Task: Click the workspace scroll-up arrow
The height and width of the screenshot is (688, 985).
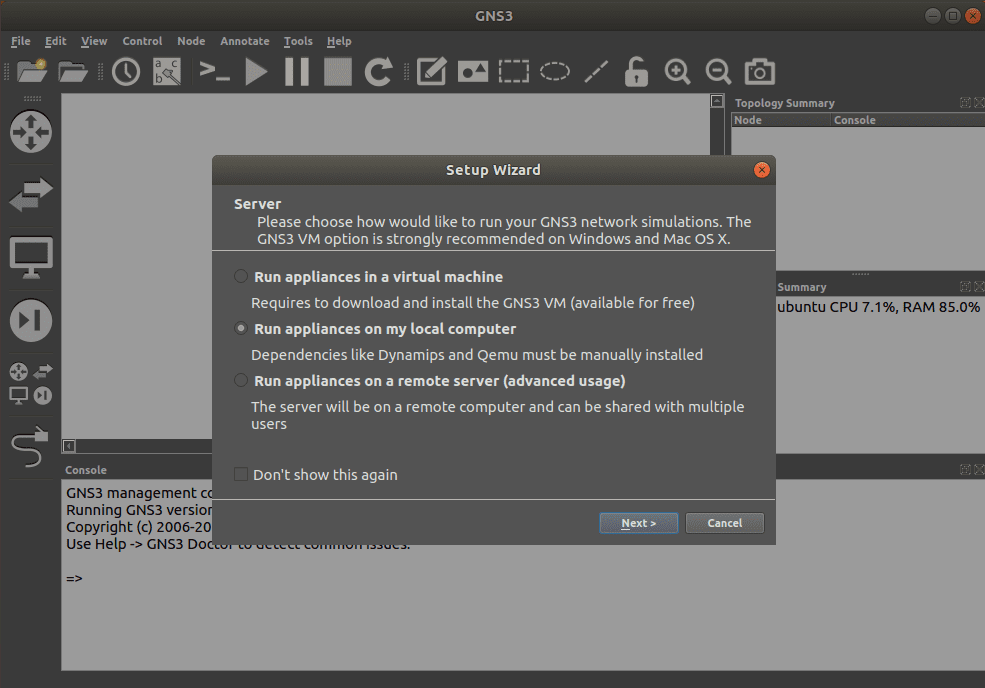Action: pos(717,101)
